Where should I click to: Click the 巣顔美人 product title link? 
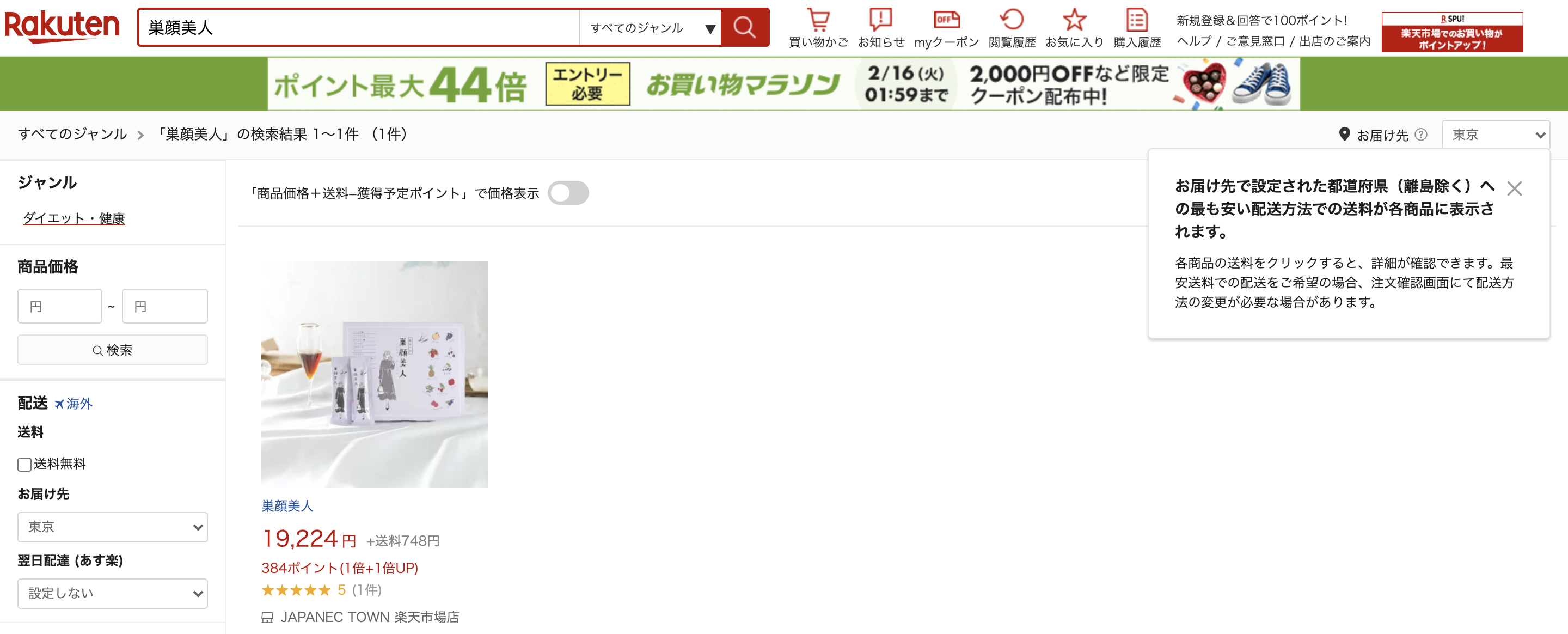(287, 506)
